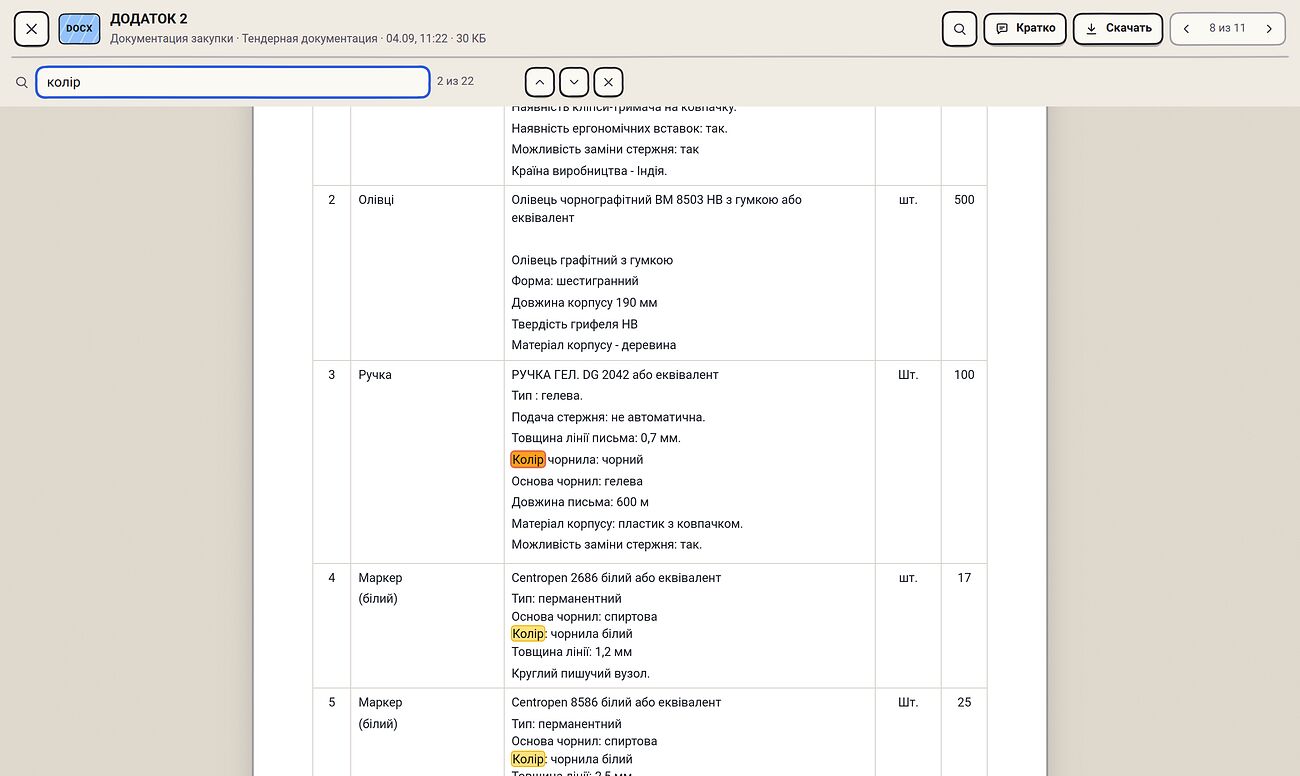This screenshot has height=776, width=1300.
Task: Click quantity 25 in marker row 5
Action: [x=964, y=703]
